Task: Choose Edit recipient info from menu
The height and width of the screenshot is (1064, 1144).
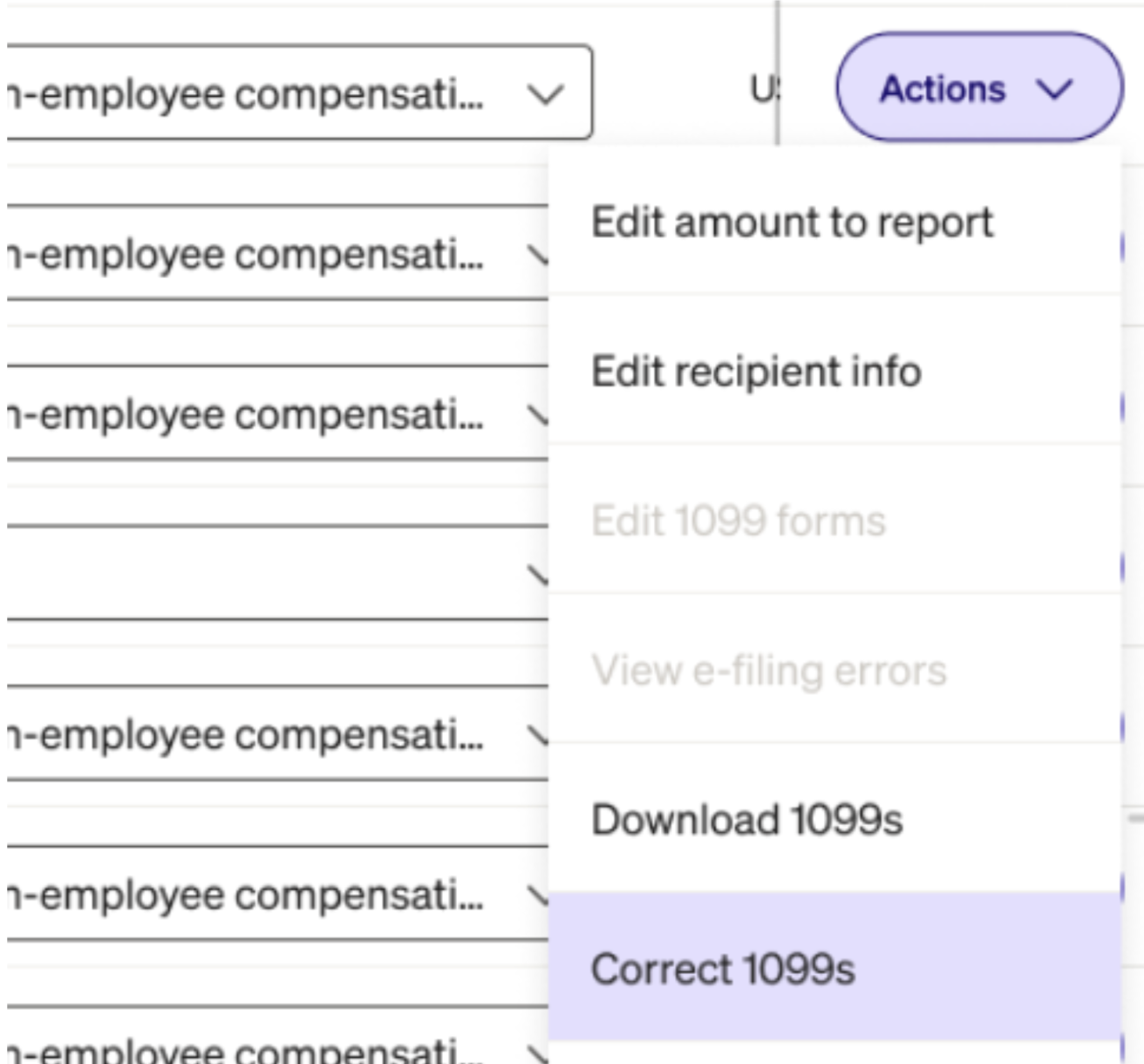Action: pos(756,372)
